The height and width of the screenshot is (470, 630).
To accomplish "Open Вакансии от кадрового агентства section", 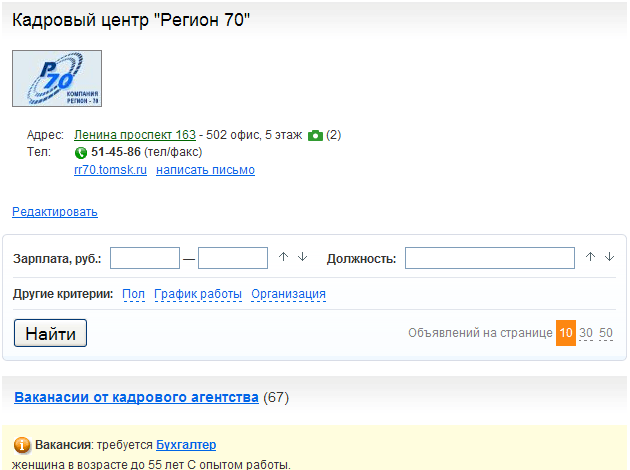I will point(136,397).
